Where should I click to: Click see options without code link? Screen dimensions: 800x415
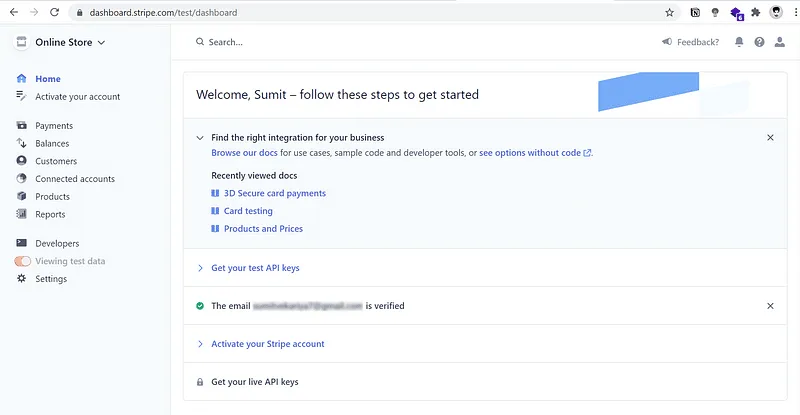[535, 153]
